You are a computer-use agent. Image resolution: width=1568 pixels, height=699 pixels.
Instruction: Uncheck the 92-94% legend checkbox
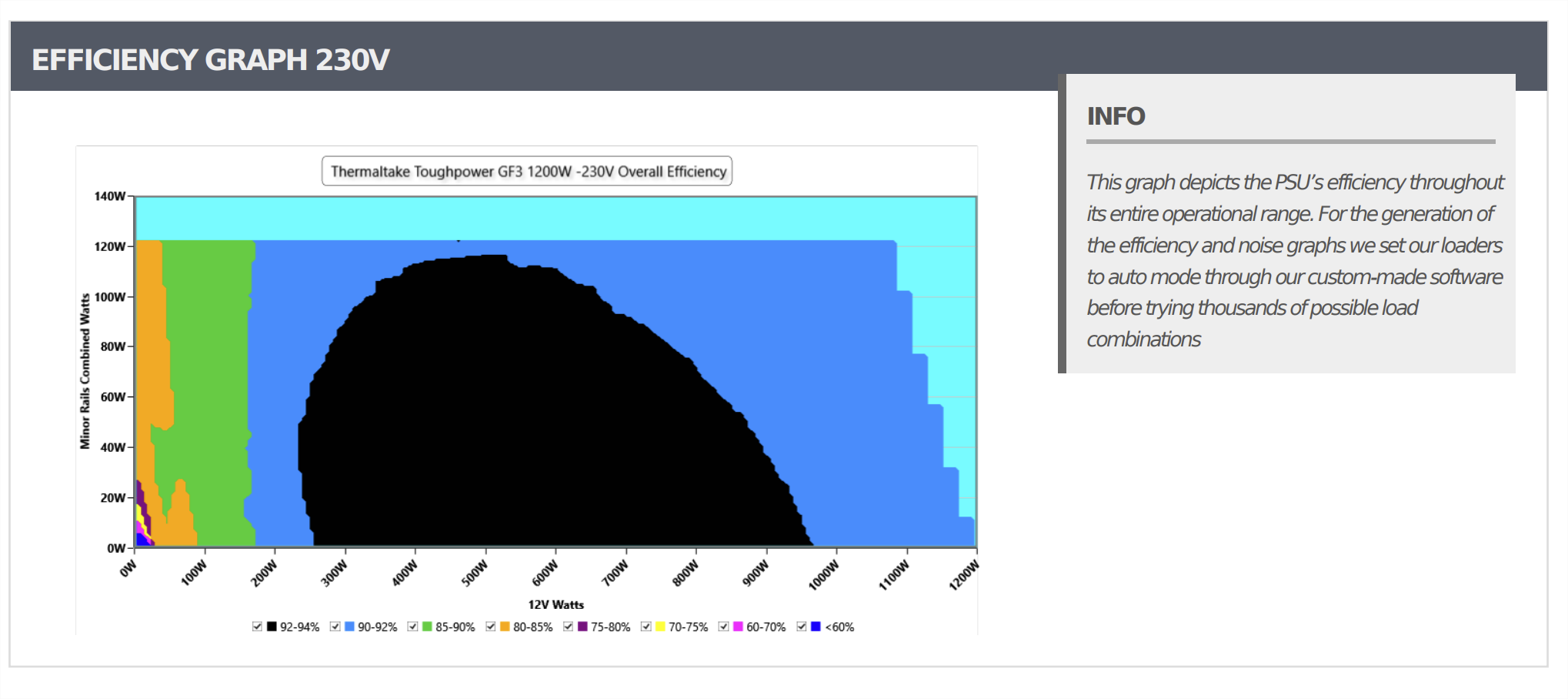[x=257, y=627]
